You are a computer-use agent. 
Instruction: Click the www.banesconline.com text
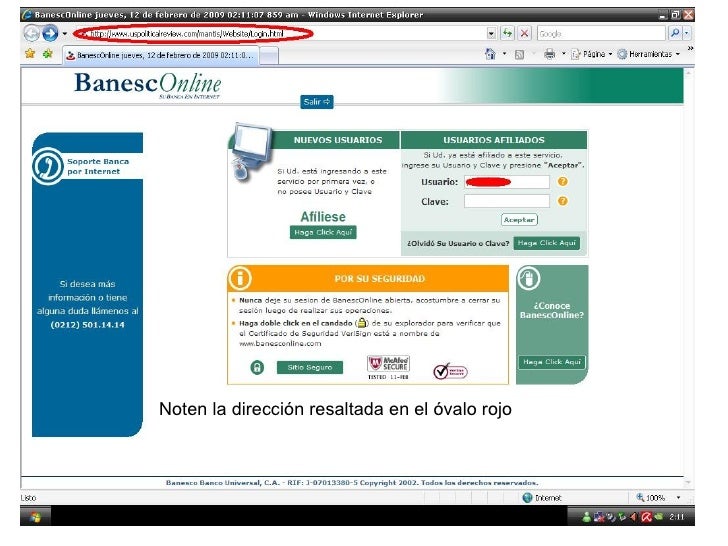tap(280, 344)
